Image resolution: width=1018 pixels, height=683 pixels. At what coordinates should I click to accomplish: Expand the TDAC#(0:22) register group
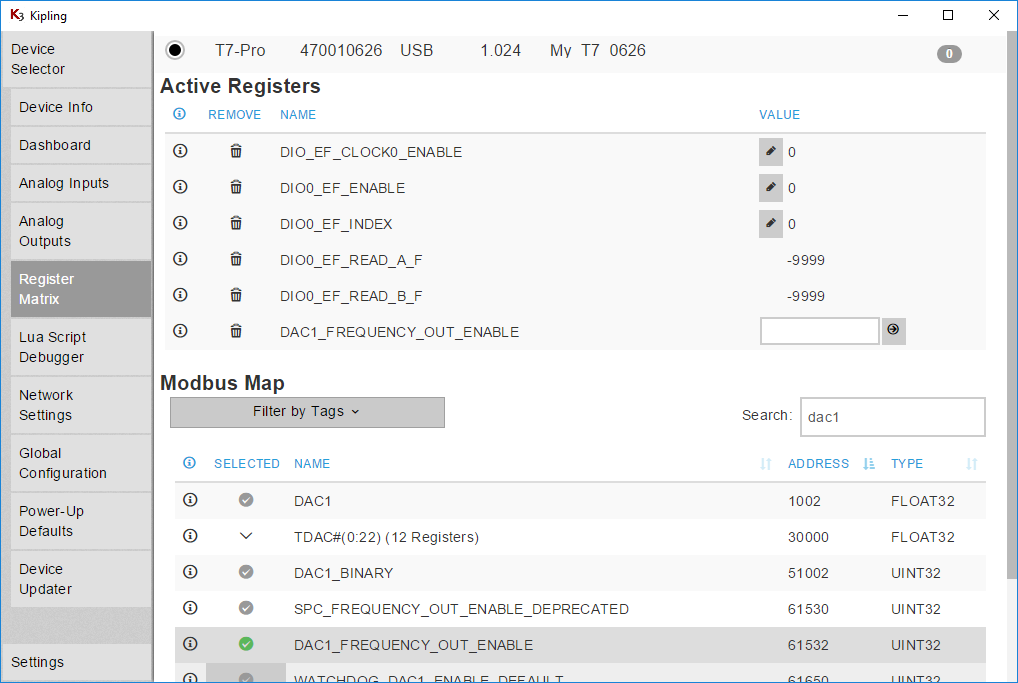[246, 537]
